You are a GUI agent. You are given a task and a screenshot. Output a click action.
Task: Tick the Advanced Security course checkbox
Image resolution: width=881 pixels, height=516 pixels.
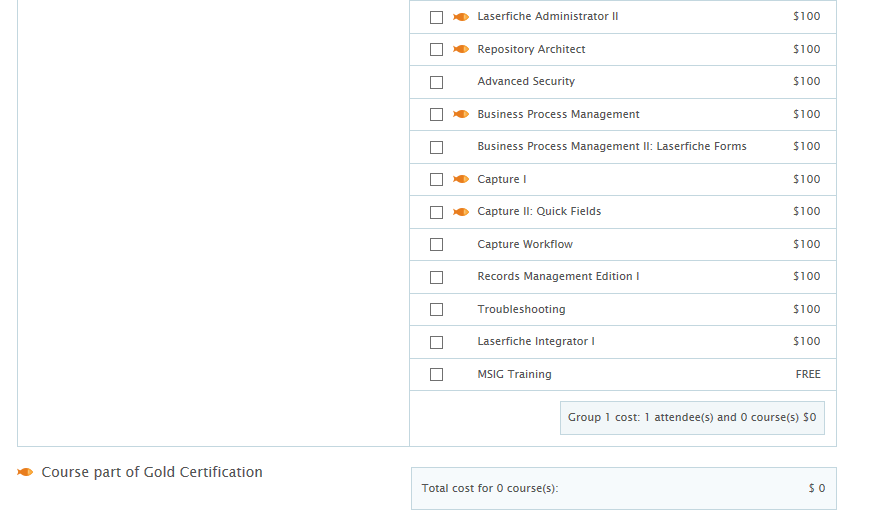tap(437, 82)
